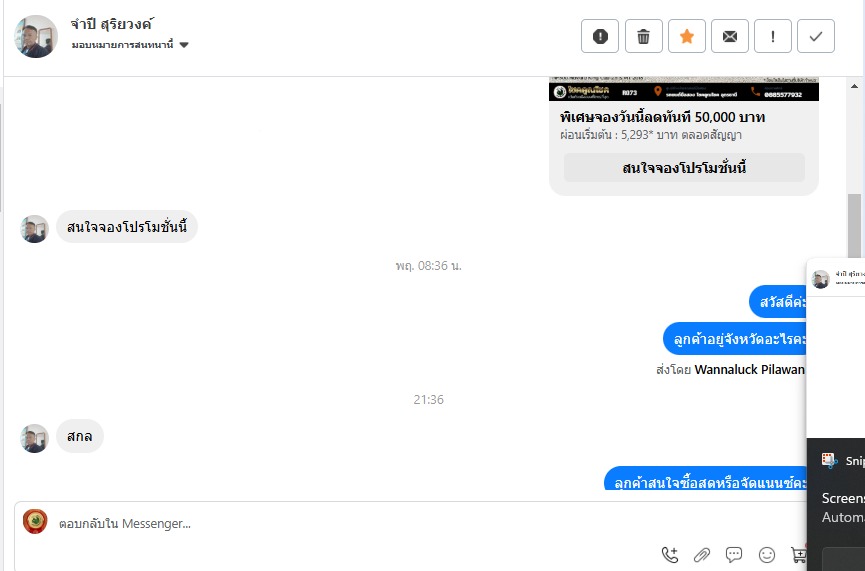Mark conversation as spam with octagon icon
Viewport: 865px width, 571px height.
pyautogui.click(x=600, y=36)
